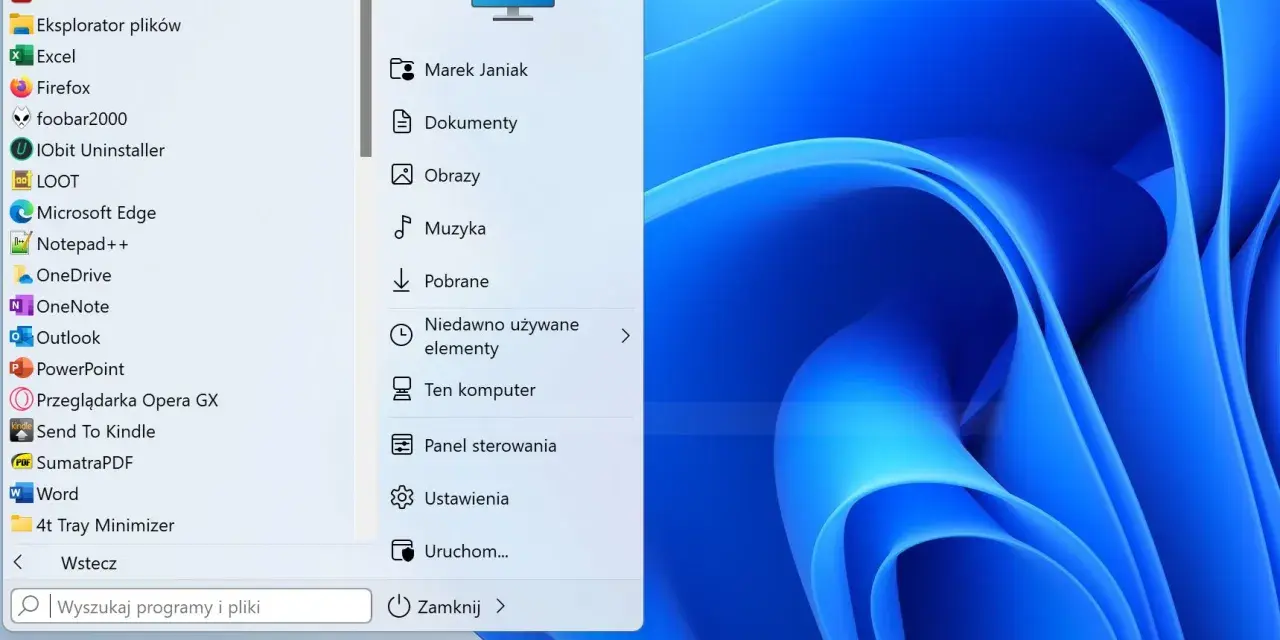Open Firefox browser icon
1280x640 pixels.
(21, 87)
